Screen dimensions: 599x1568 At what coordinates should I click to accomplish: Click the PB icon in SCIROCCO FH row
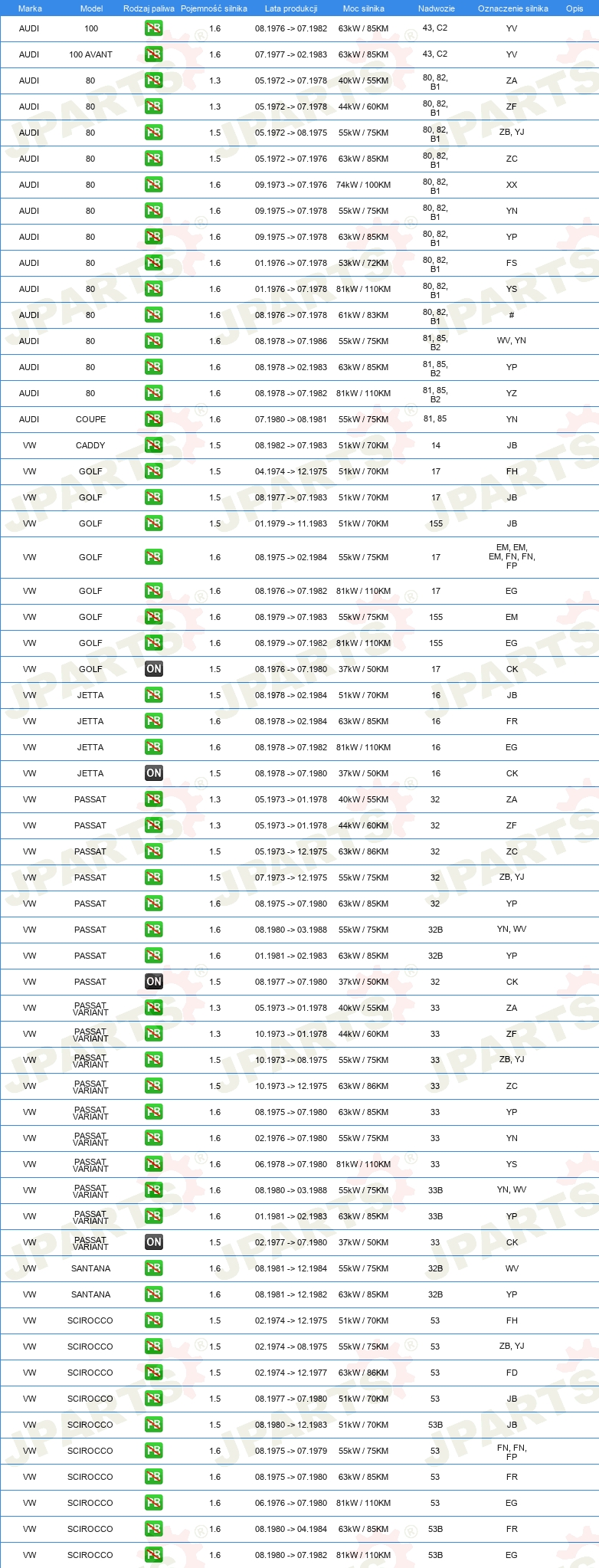pos(154,1320)
